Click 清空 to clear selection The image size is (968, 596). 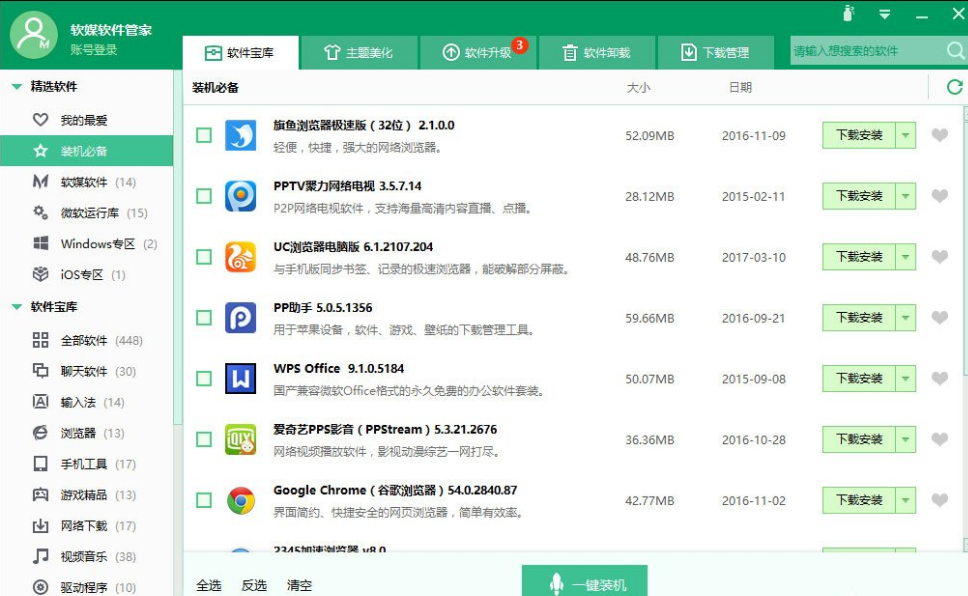[299, 585]
